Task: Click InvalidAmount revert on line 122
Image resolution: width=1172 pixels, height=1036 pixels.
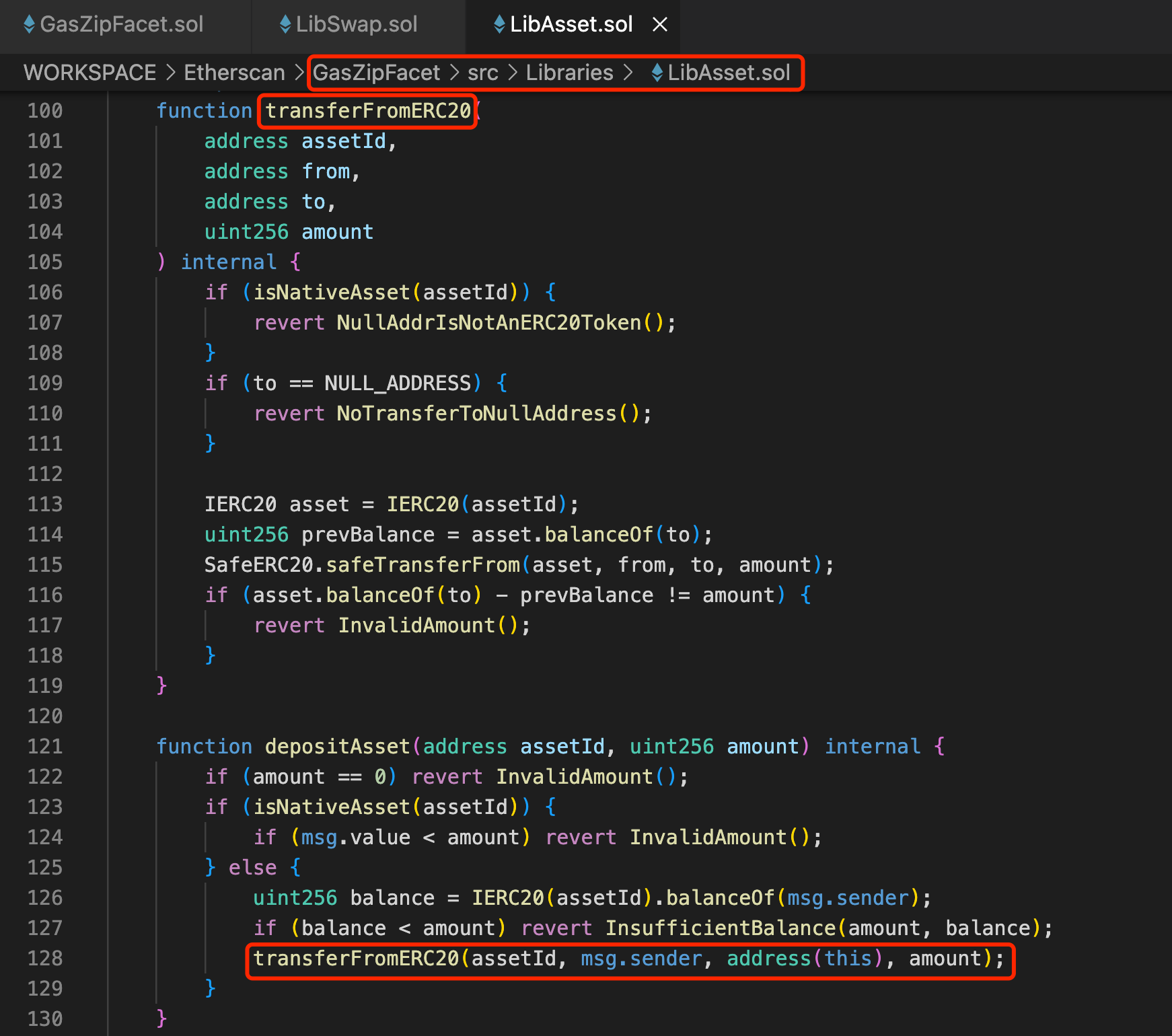Action: tap(575, 777)
